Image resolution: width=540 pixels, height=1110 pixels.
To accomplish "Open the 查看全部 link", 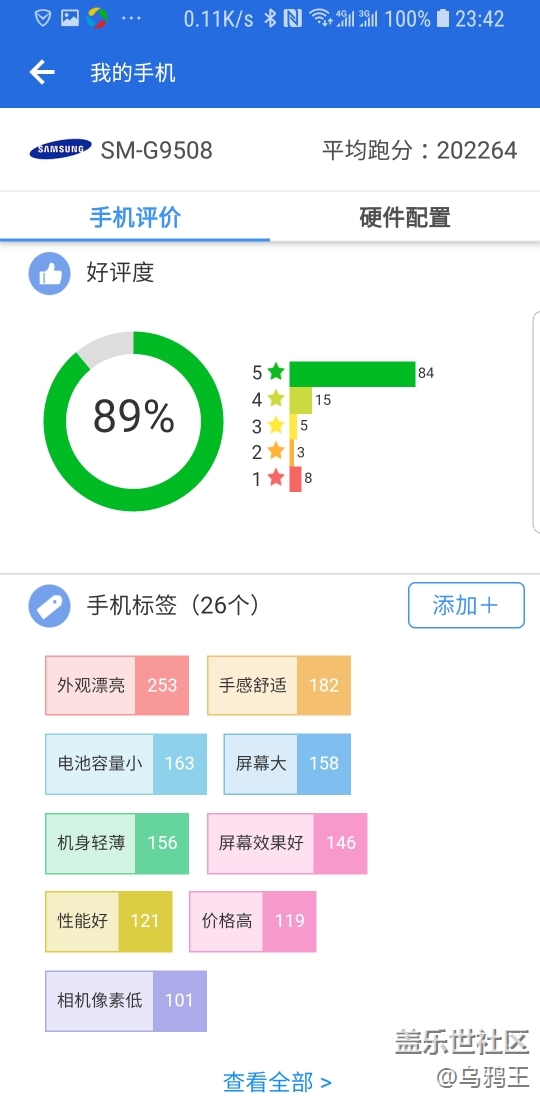I will (x=277, y=1082).
